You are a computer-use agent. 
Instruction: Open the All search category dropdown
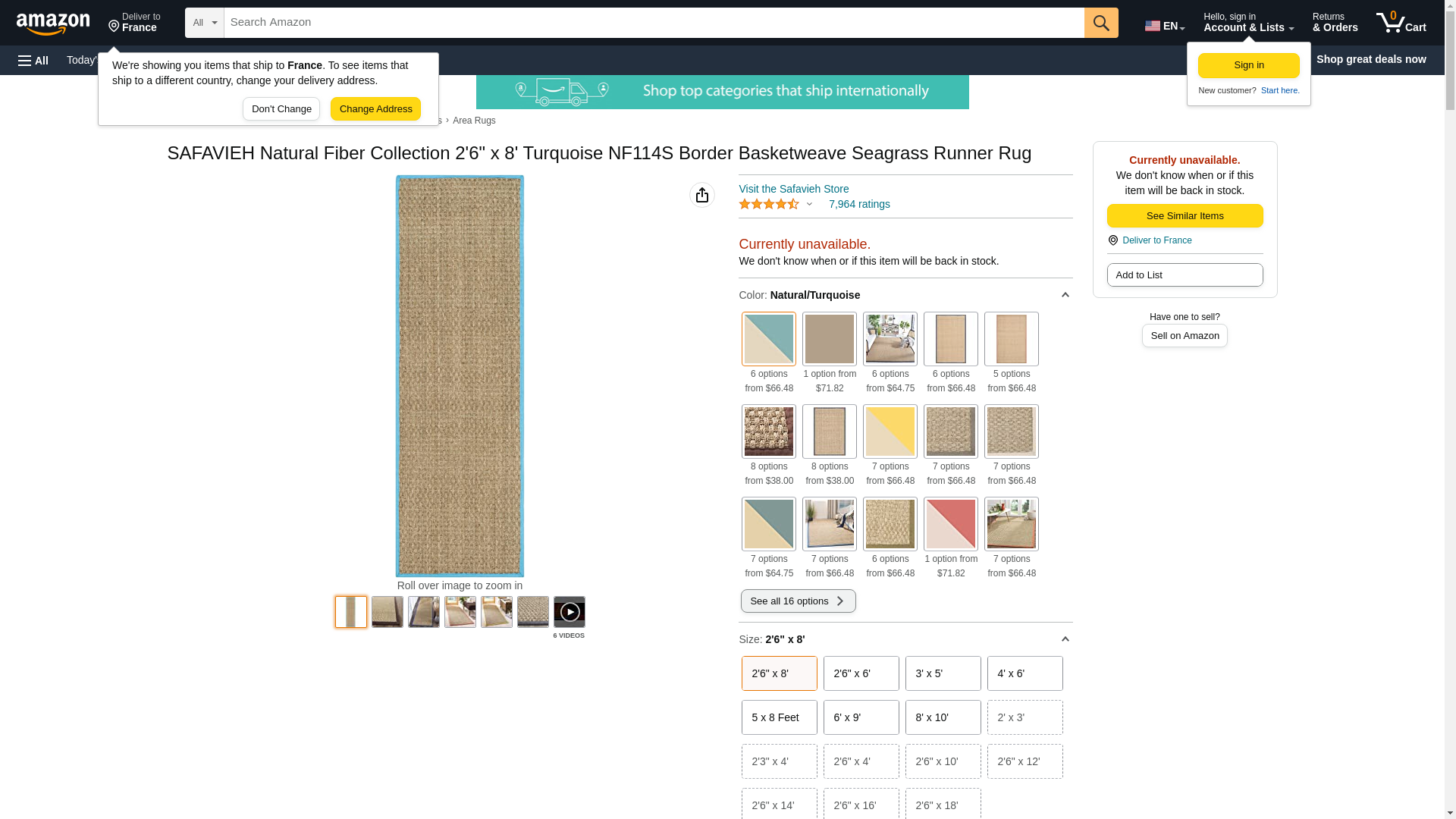point(205,23)
